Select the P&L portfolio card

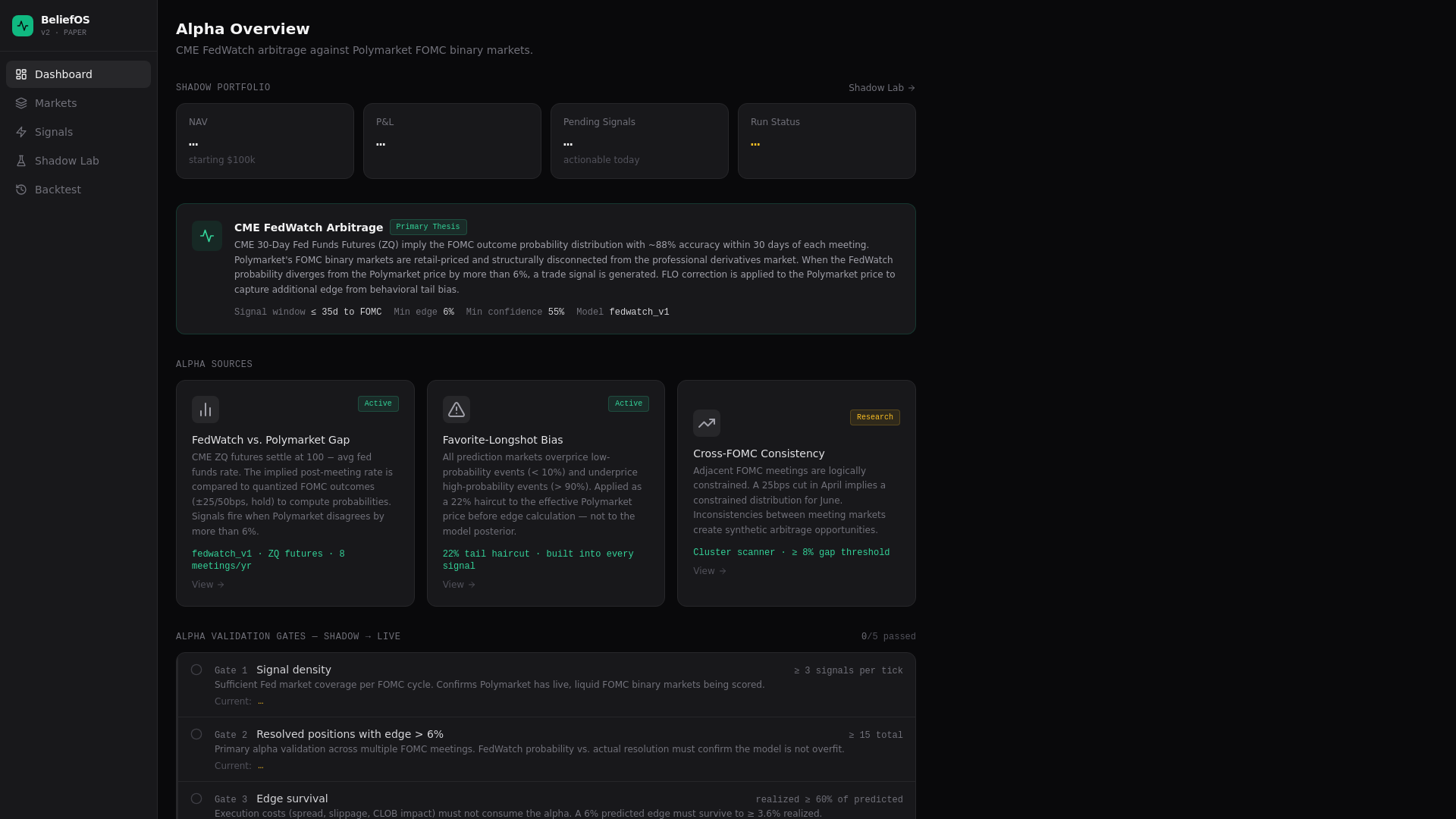[x=452, y=141]
